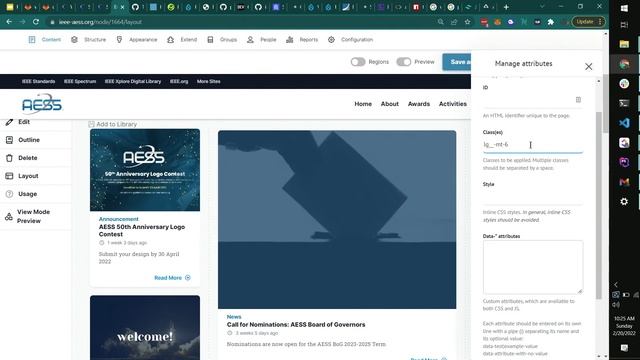This screenshot has height=360, width=640.
Task: Open the Structure admin menu
Action: click(x=89, y=40)
